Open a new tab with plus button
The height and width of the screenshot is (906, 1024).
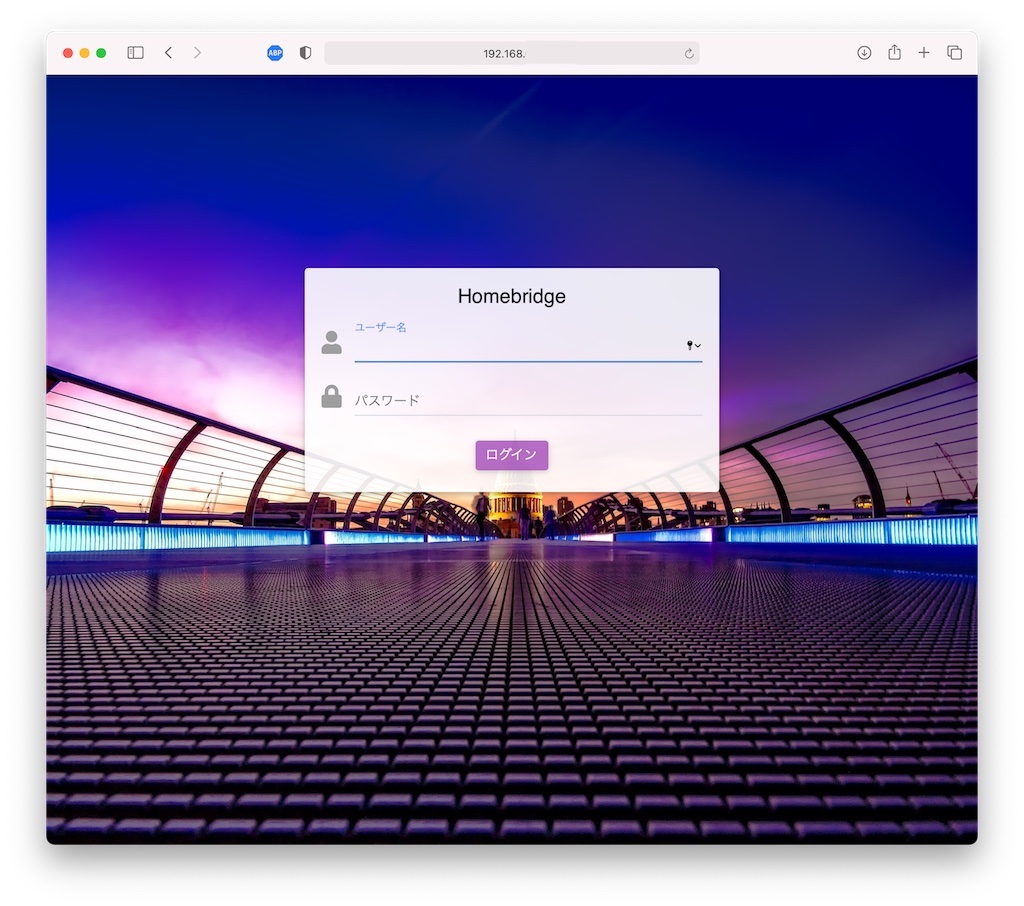924,53
